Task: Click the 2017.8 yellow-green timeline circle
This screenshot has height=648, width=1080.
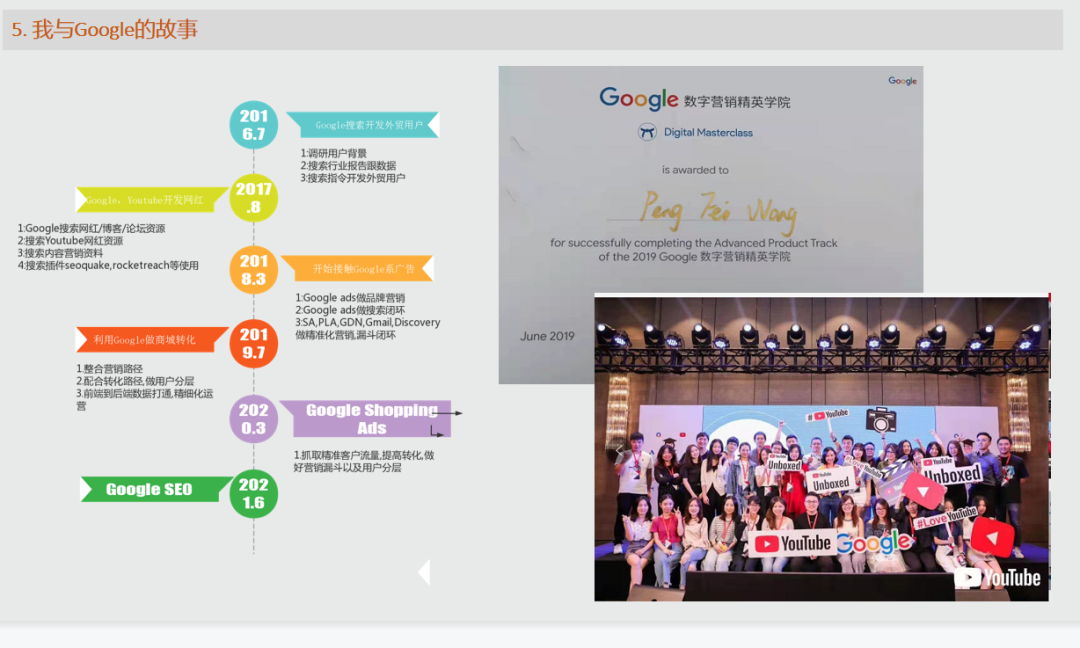Action: 253,198
